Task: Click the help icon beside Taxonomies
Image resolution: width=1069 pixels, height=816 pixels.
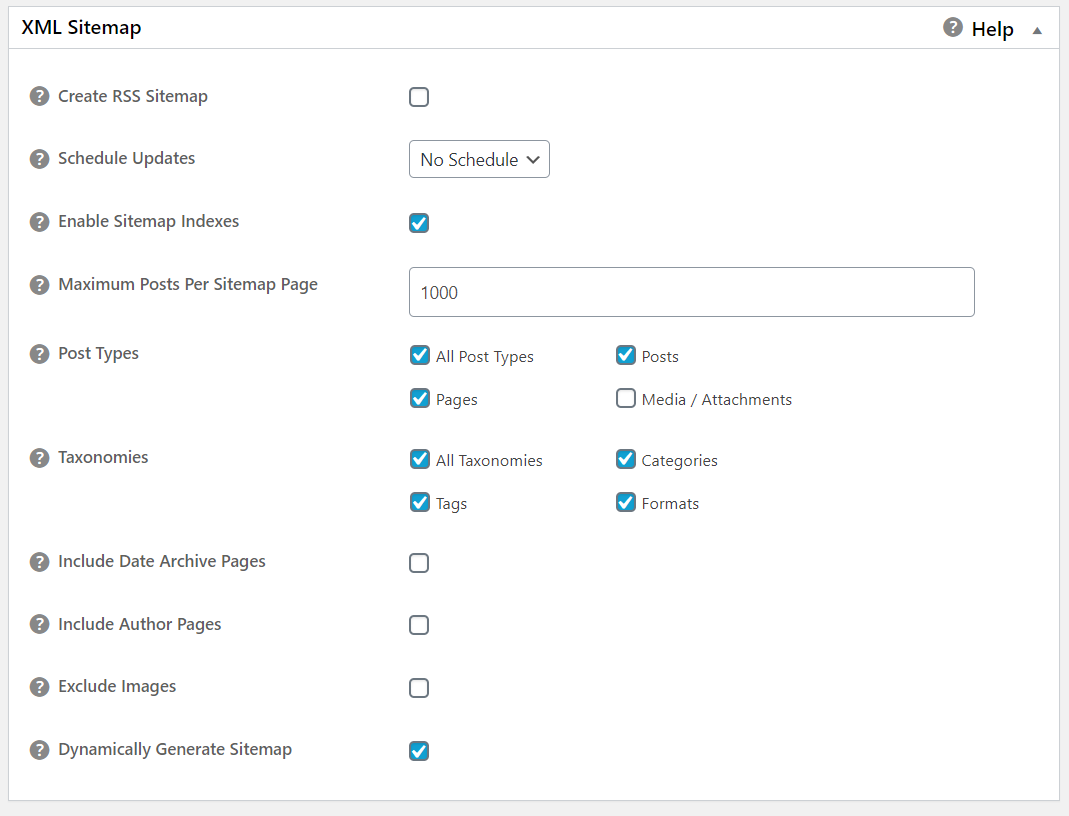Action: coord(40,457)
